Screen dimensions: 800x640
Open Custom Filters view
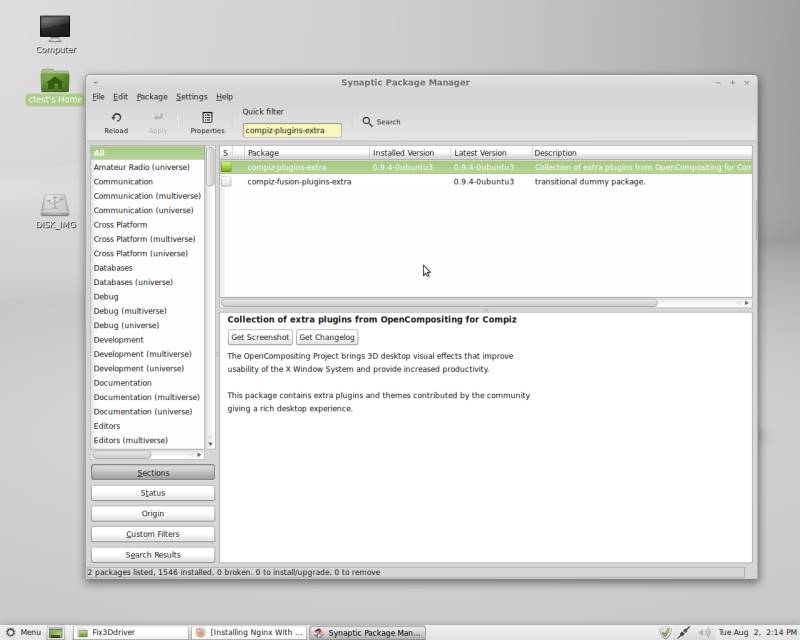click(153, 534)
